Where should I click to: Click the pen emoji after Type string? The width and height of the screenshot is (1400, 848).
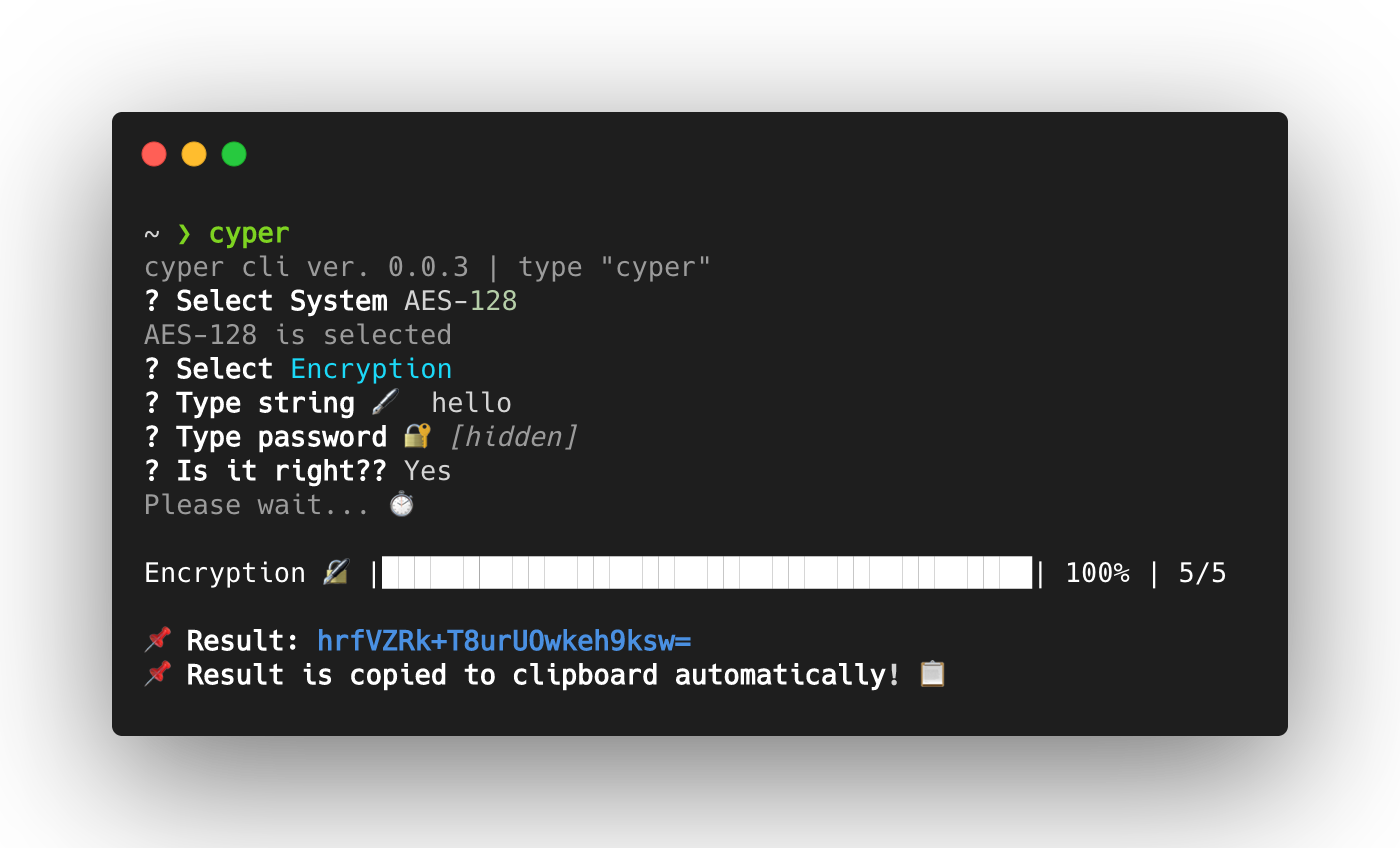point(385,402)
